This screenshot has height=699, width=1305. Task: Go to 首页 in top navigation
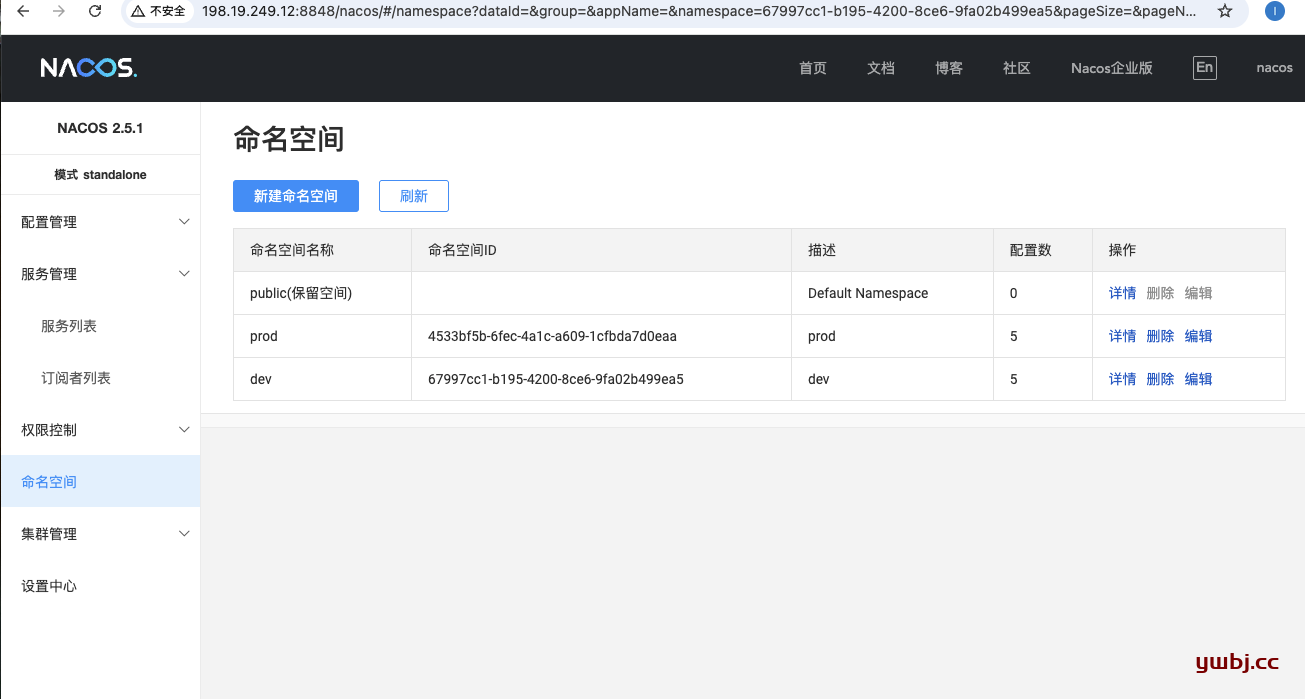(x=813, y=68)
